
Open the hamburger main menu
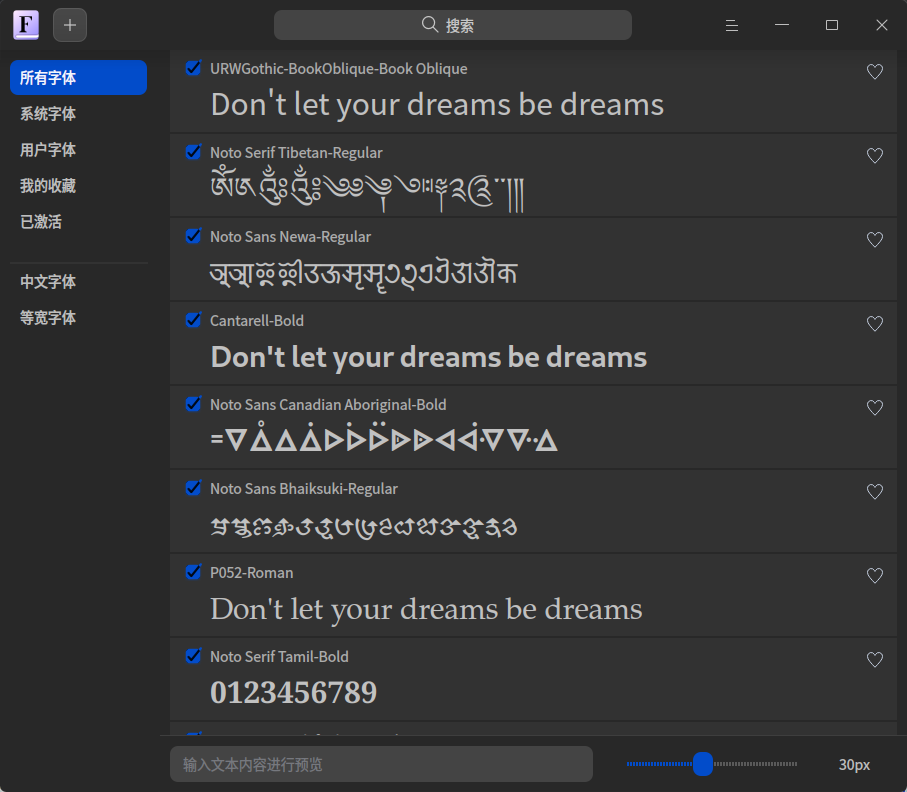pyautogui.click(x=732, y=25)
